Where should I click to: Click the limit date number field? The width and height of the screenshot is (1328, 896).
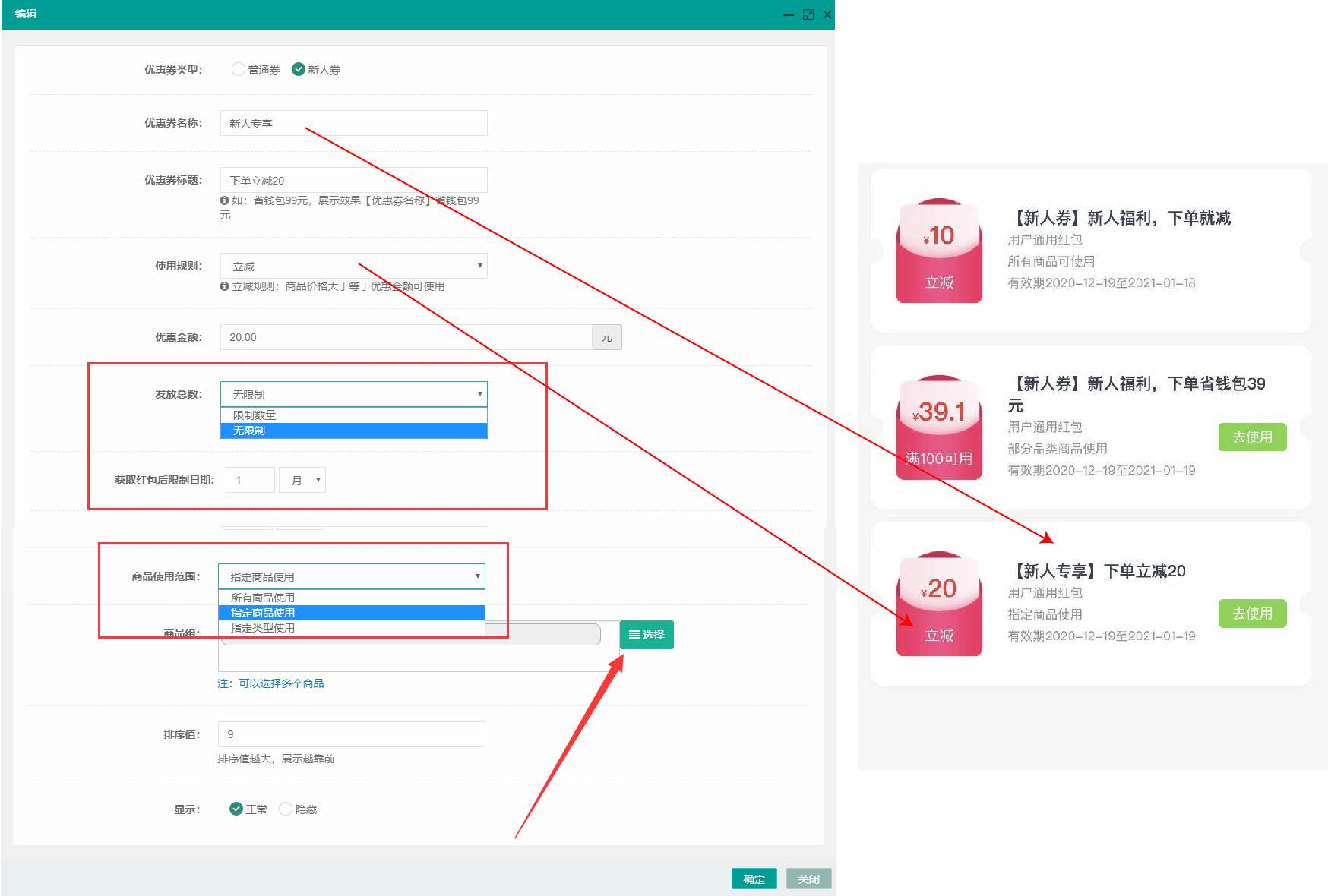click(250, 480)
